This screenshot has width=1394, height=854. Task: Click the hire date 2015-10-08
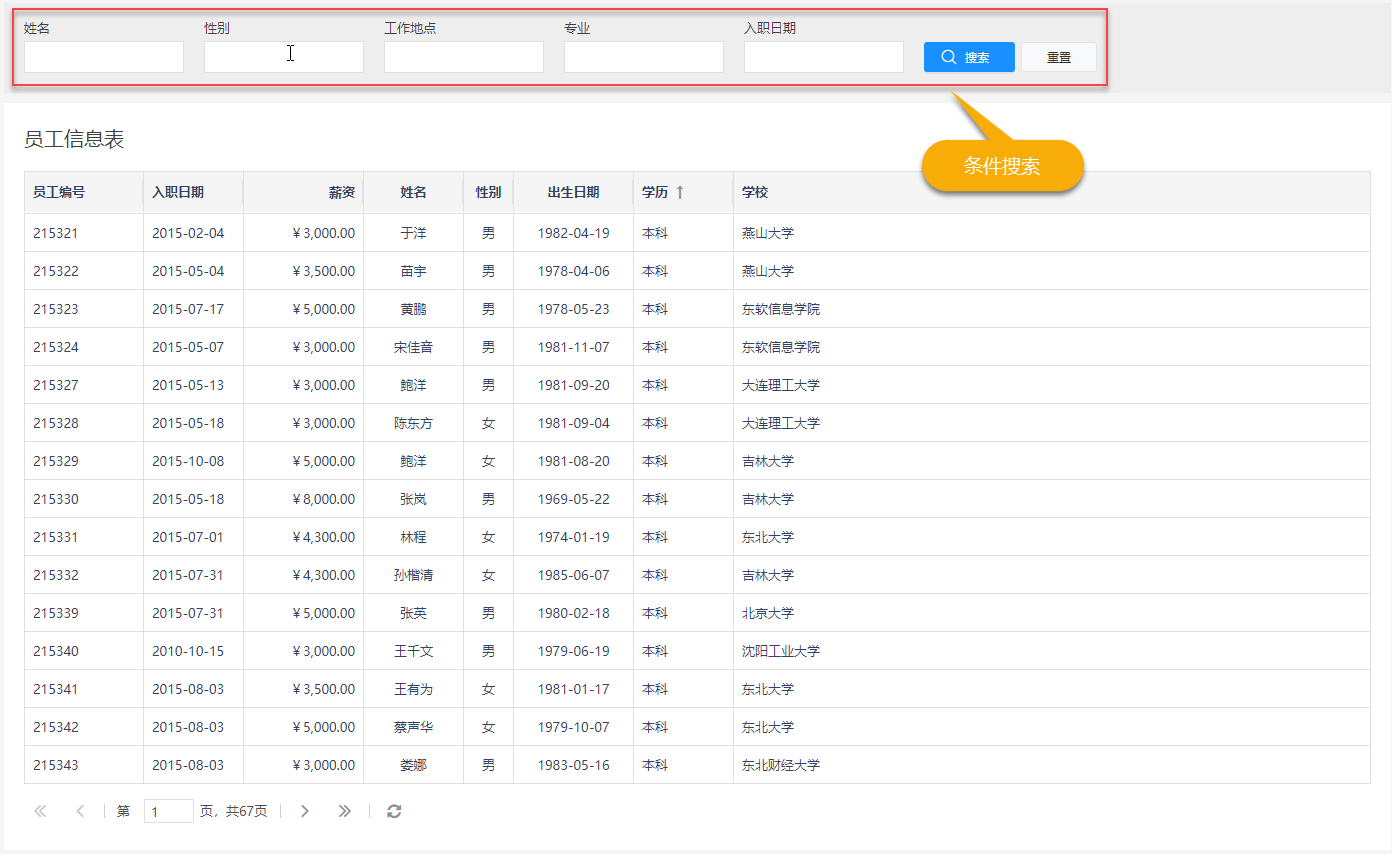click(188, 461)
